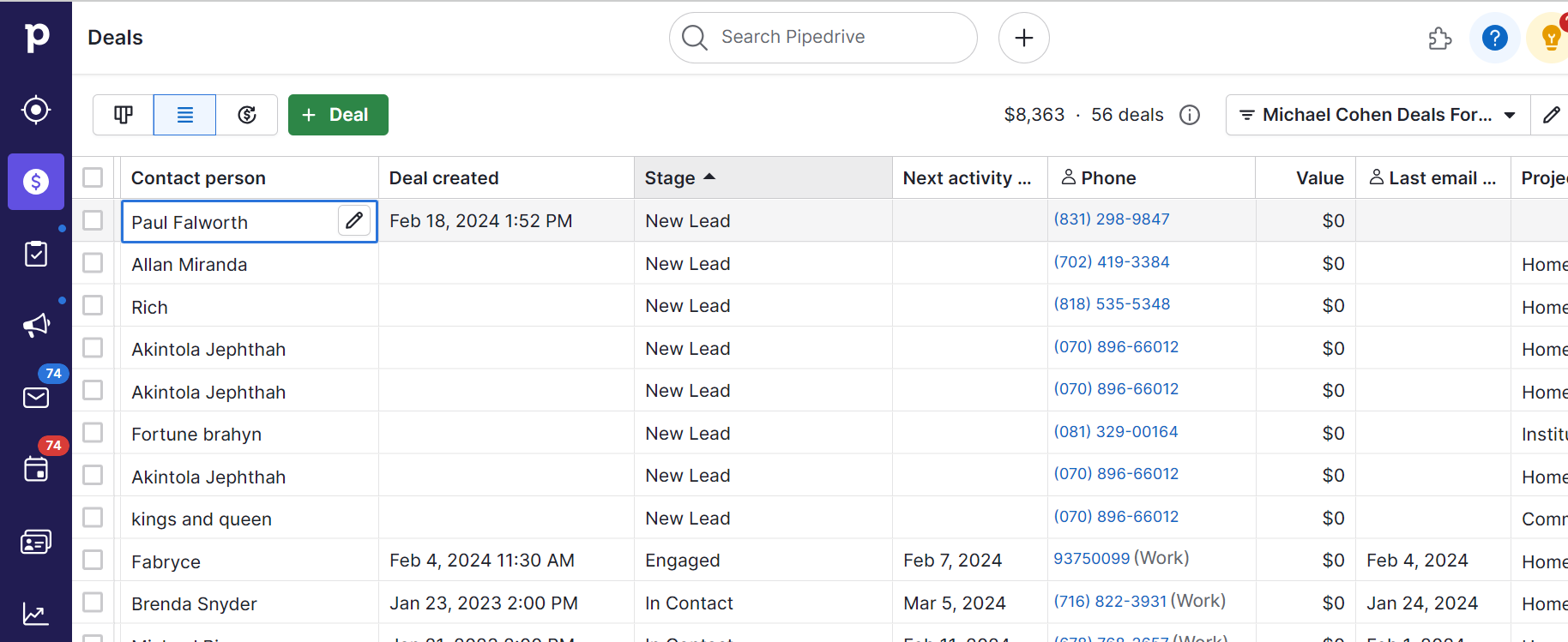
Task: Call Brenda Snyder at (716) 822-3931
Action: pyautogui.click(x=1110, y=602)
